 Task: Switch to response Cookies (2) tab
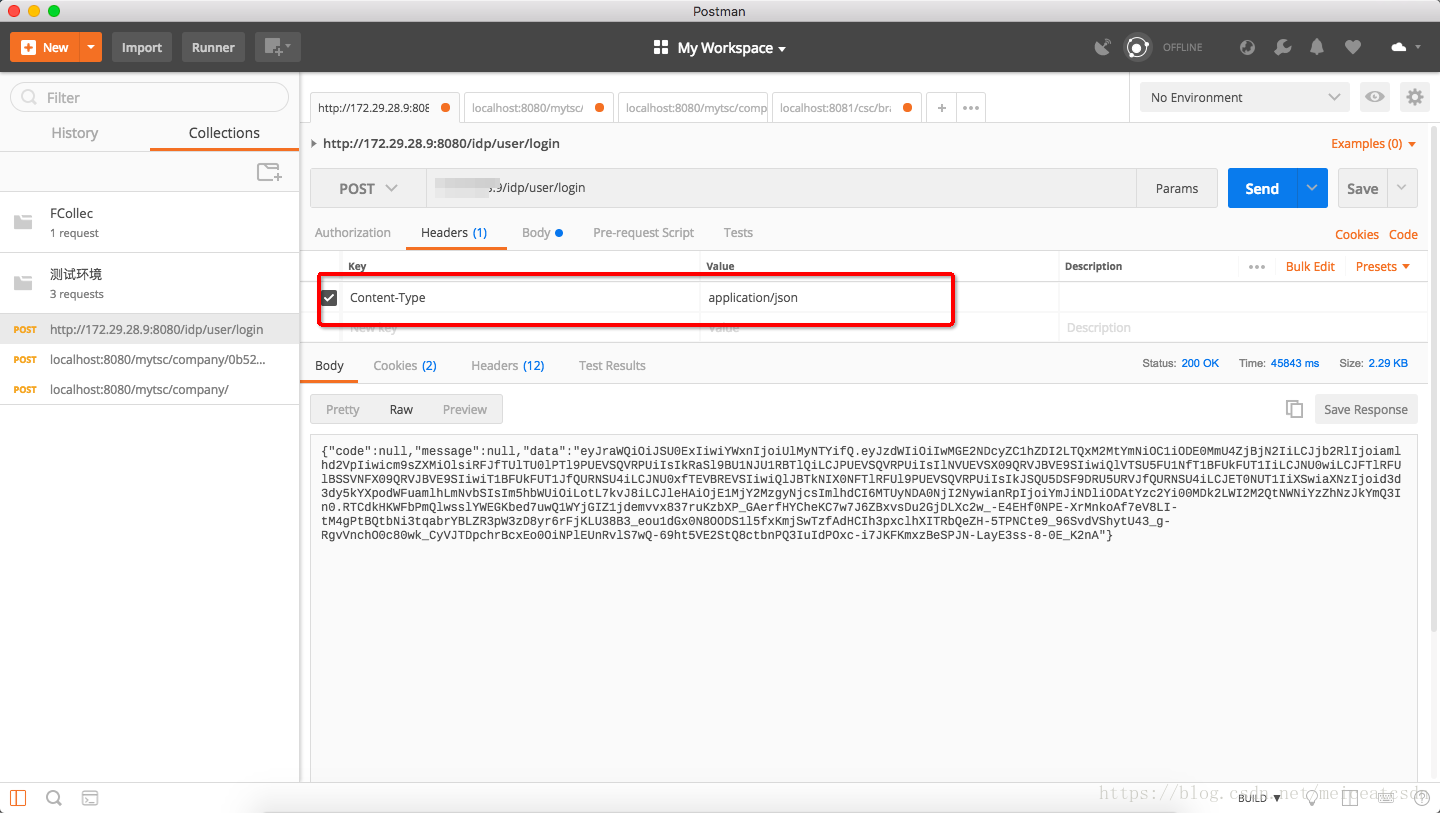[x=405, y=366]
